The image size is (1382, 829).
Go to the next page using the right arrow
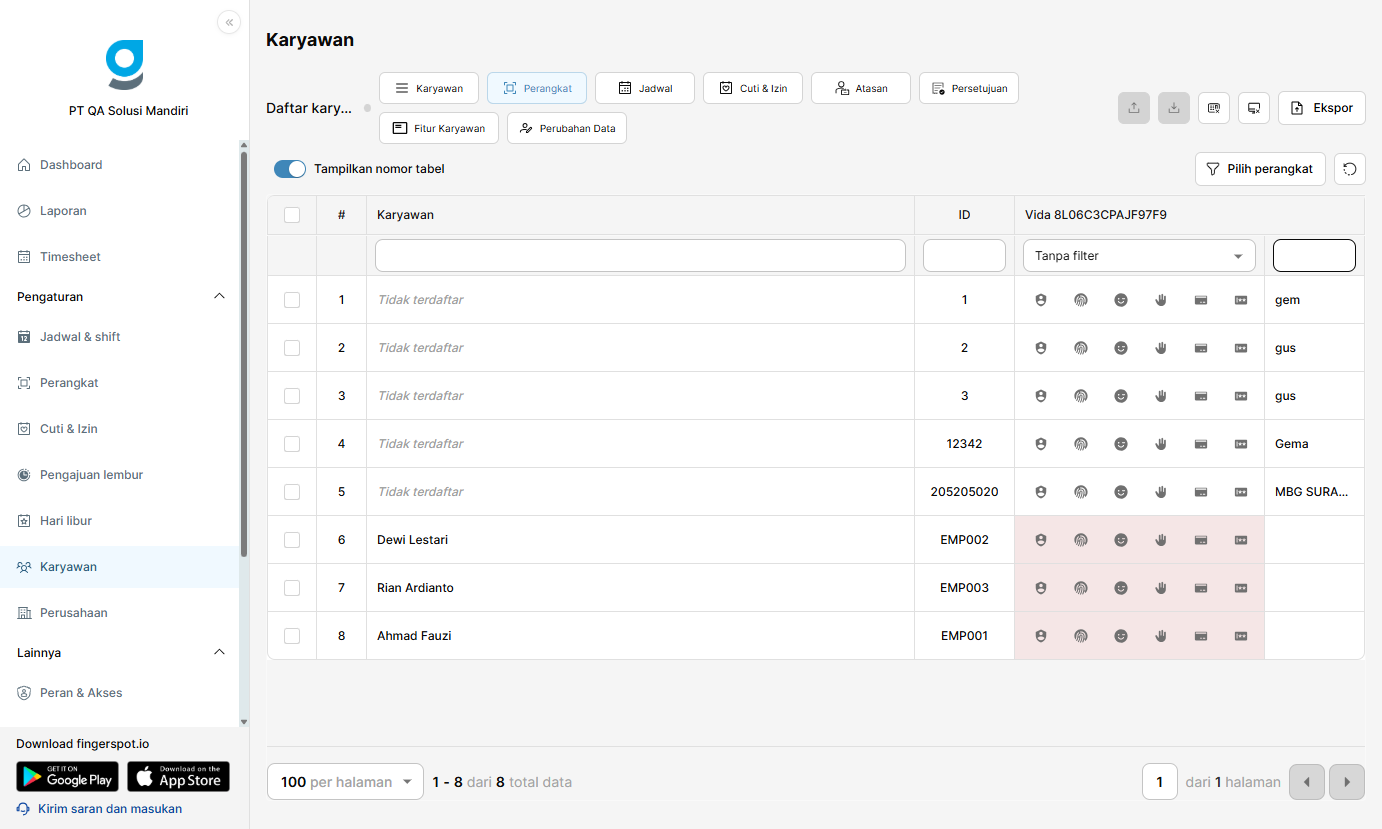click(1347, 782)
